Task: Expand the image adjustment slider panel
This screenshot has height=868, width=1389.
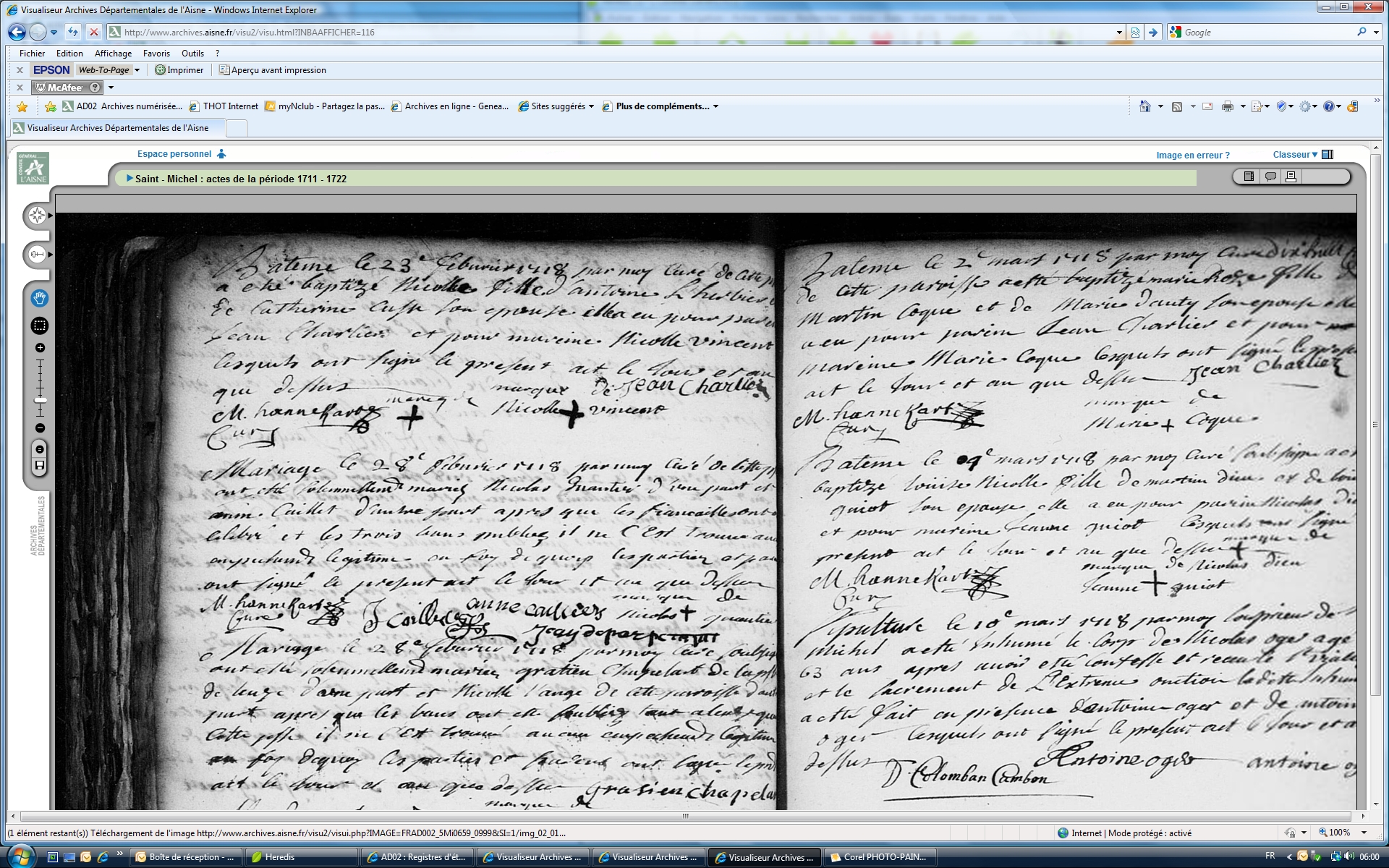Action: tap(37, 255)
